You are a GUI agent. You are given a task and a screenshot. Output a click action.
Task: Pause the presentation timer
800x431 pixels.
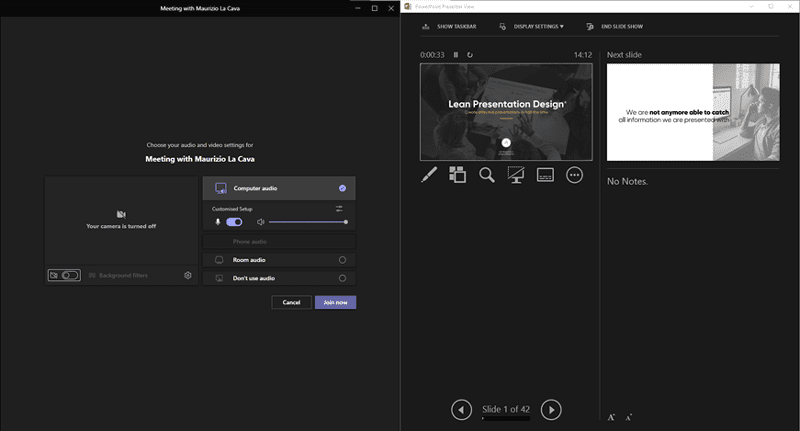coord(456,55)
